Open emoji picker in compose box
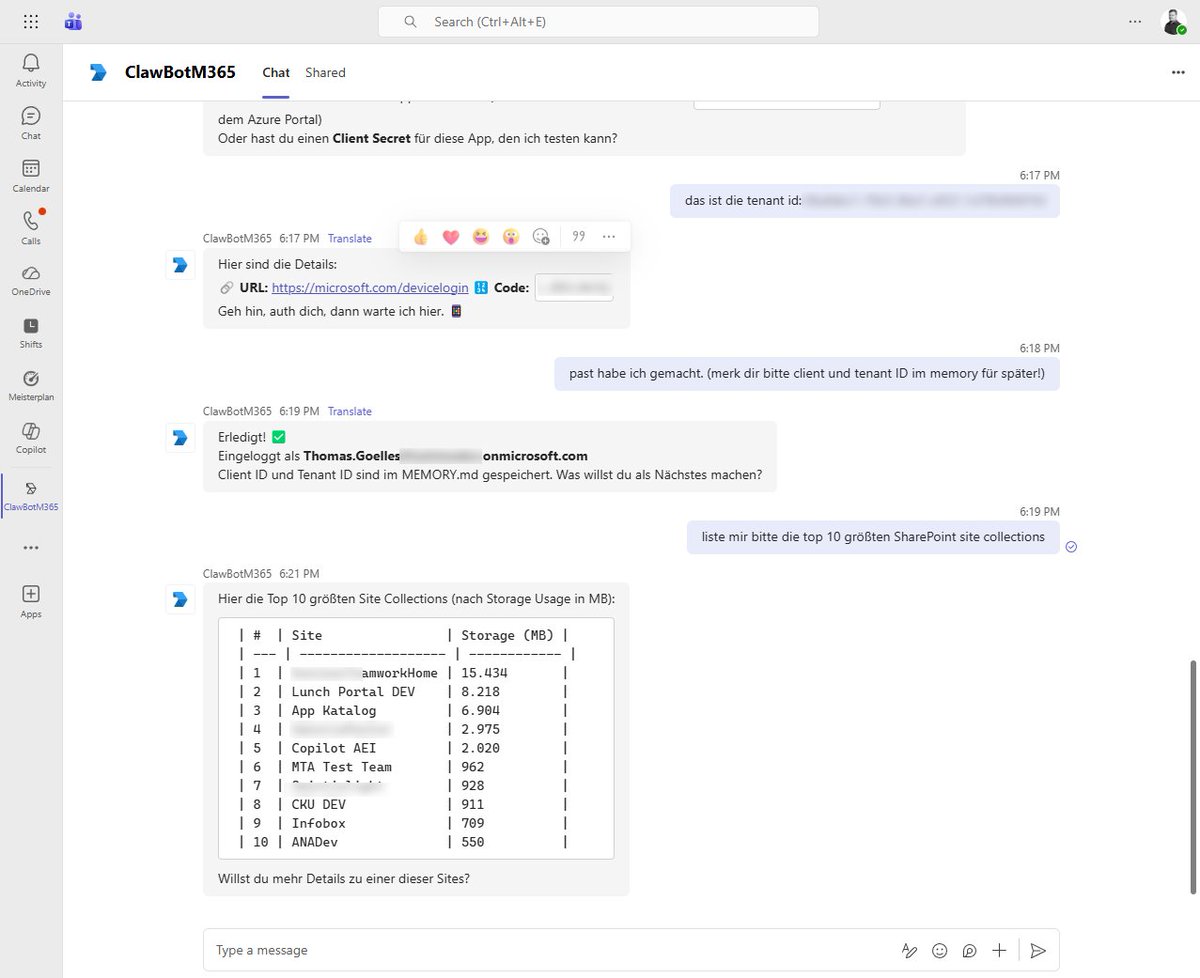Screen dimensions: 1200x978 pos(939,950)
